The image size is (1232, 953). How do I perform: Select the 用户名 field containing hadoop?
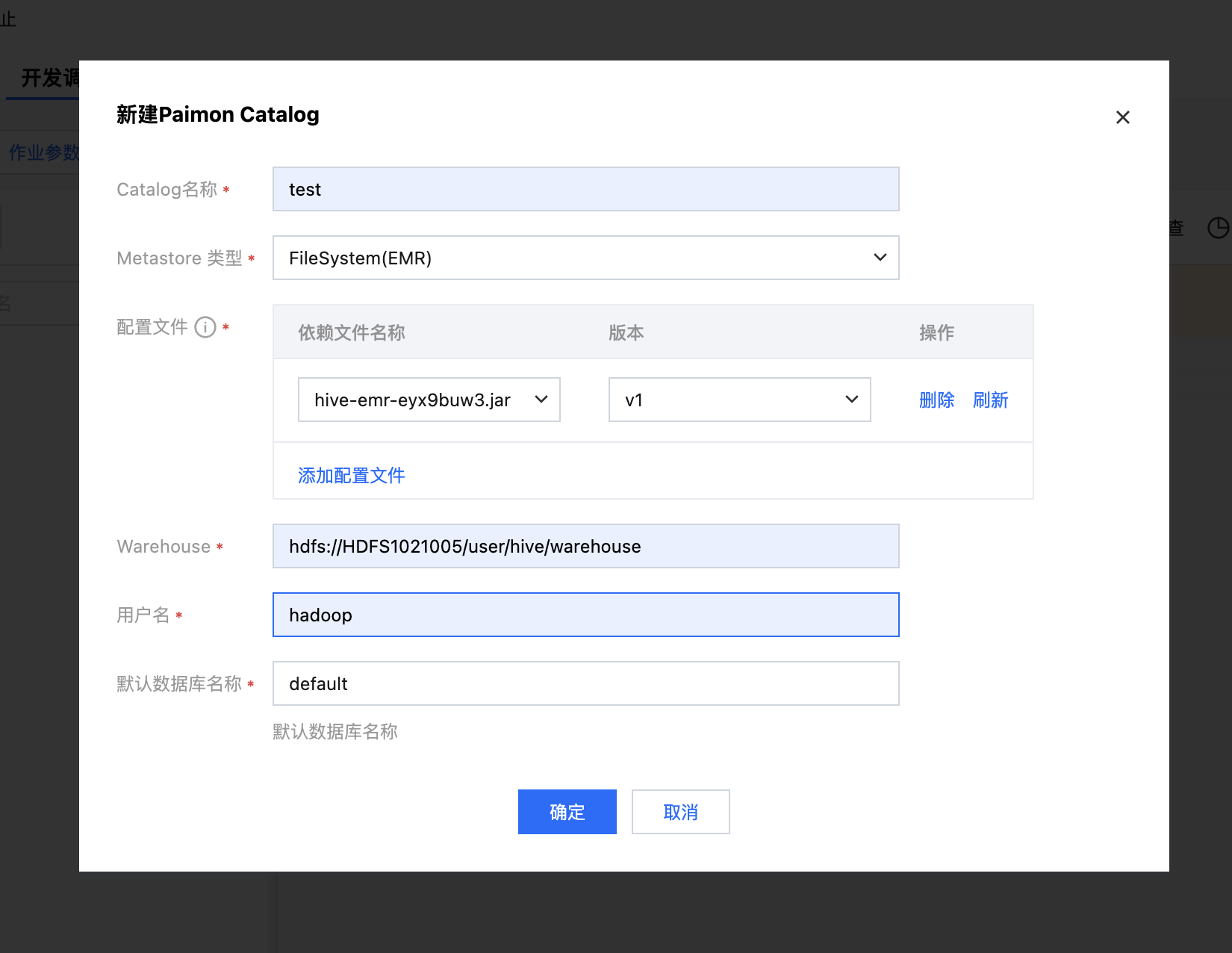click(x=585, y=615)
